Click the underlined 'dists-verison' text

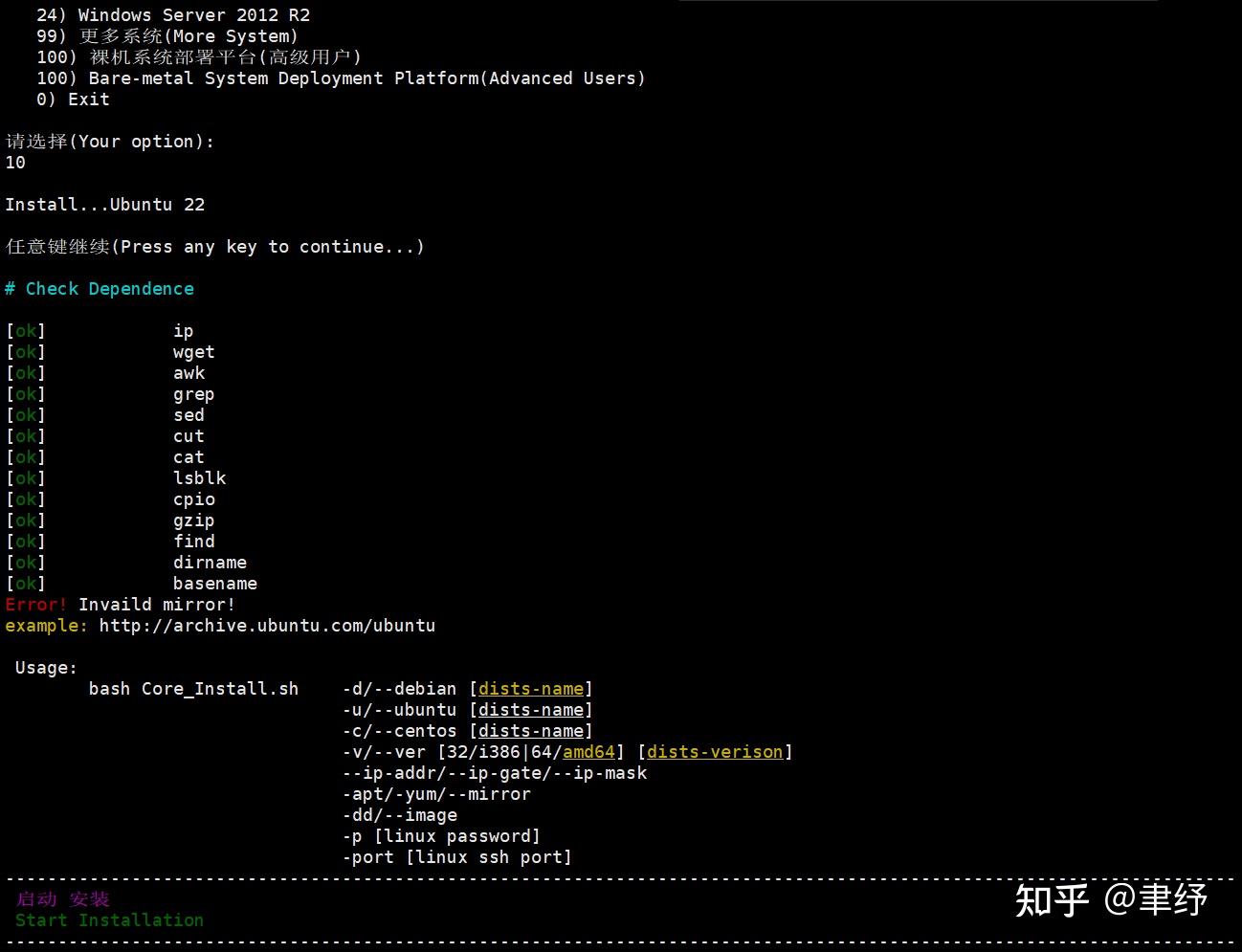point(715,752)
